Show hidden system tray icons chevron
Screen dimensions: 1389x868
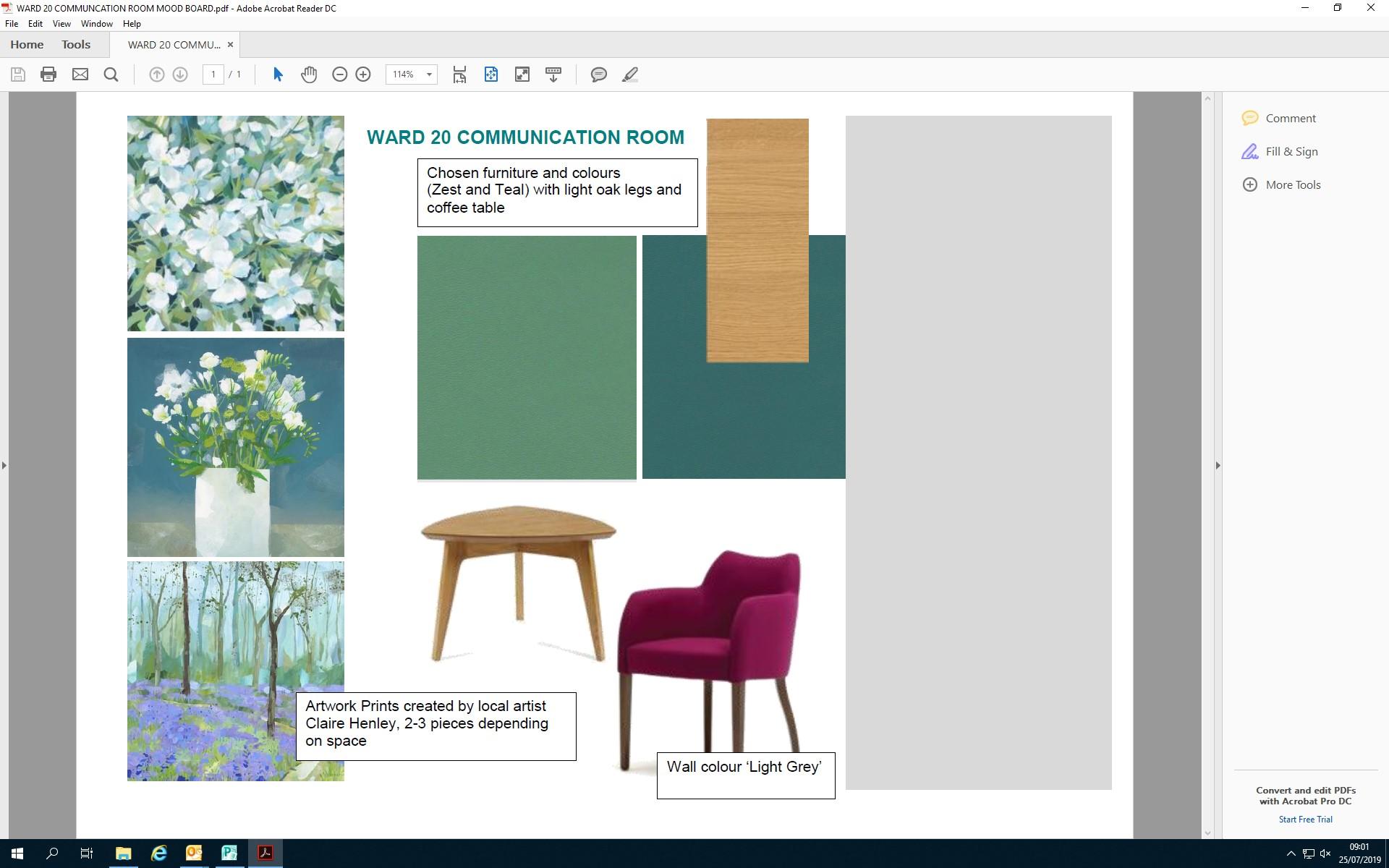click(1291, 854)
